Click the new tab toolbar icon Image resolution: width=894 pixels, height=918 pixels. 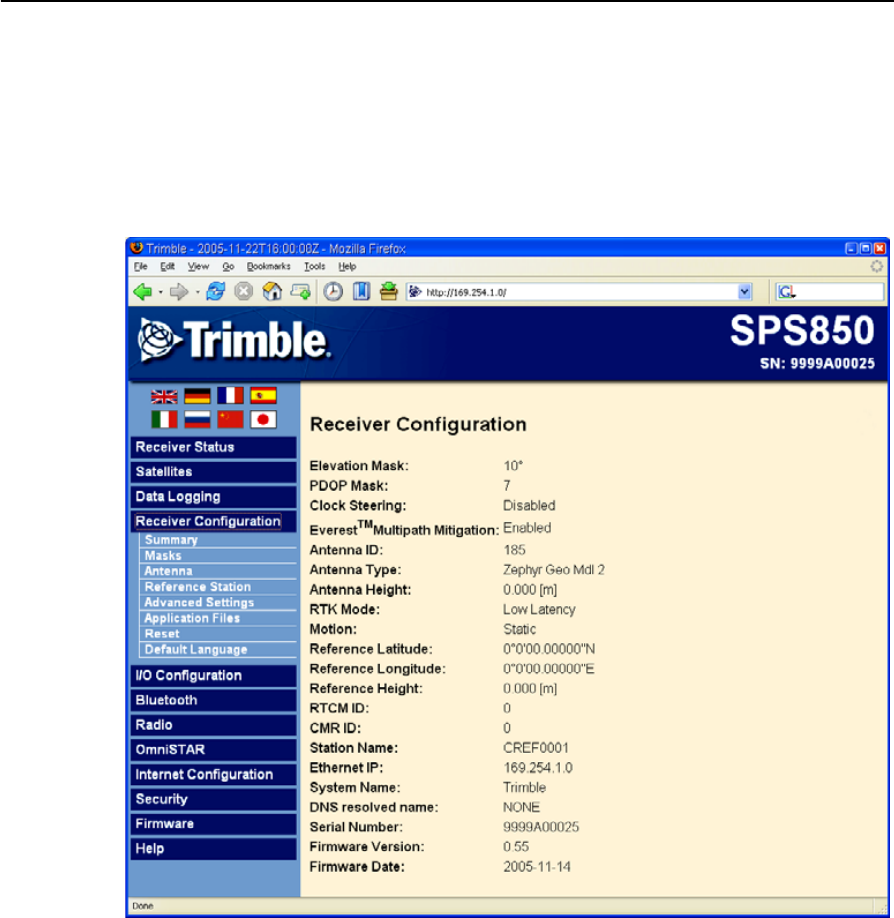301,291
